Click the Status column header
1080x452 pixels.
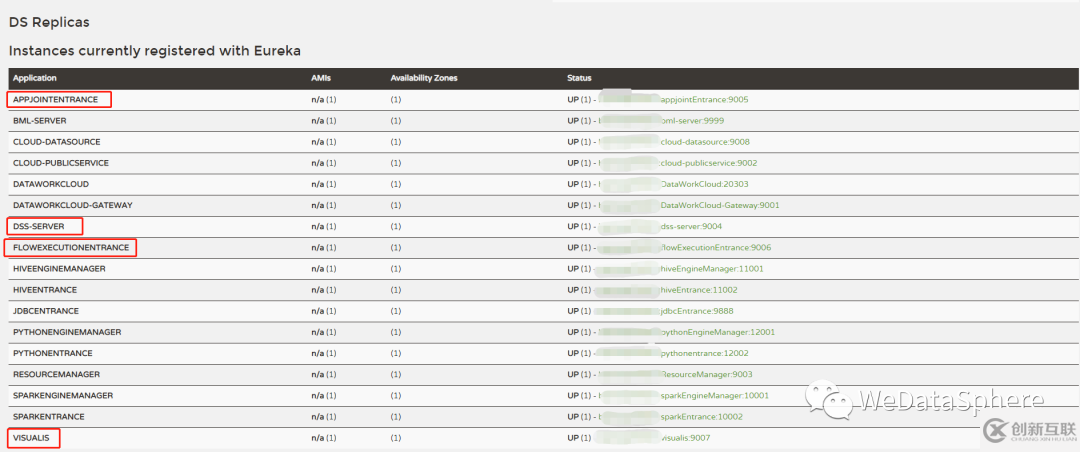579,77
